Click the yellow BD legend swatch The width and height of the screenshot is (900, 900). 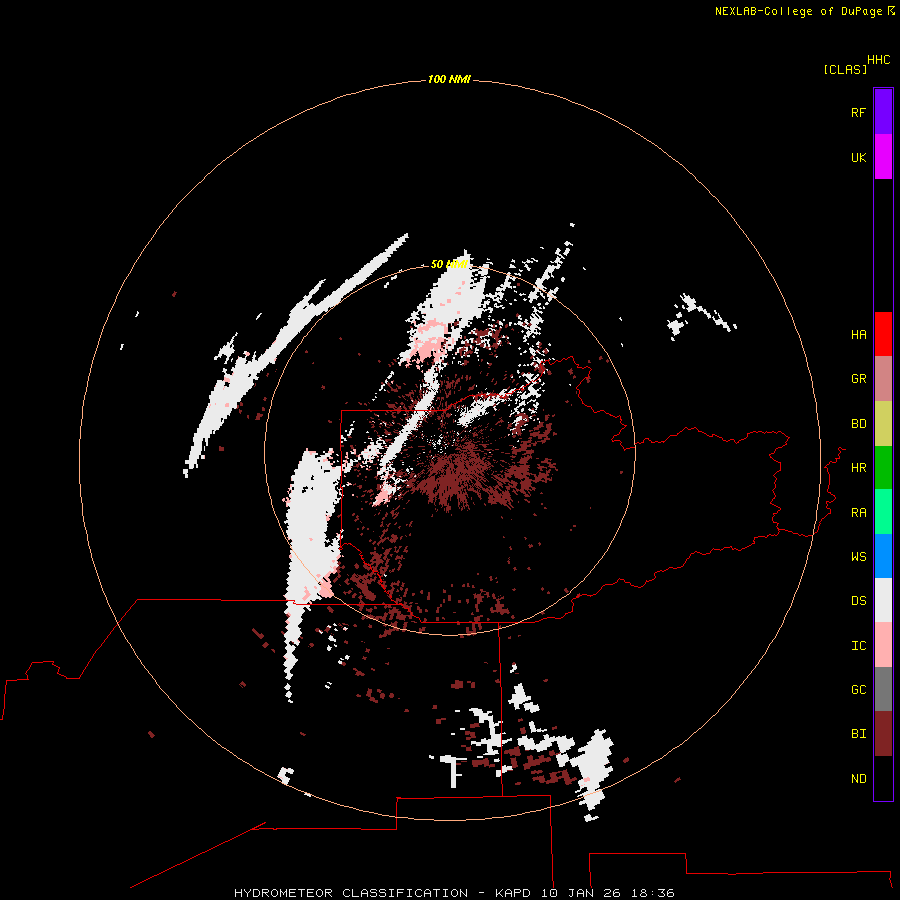click(x=883, y=424)
